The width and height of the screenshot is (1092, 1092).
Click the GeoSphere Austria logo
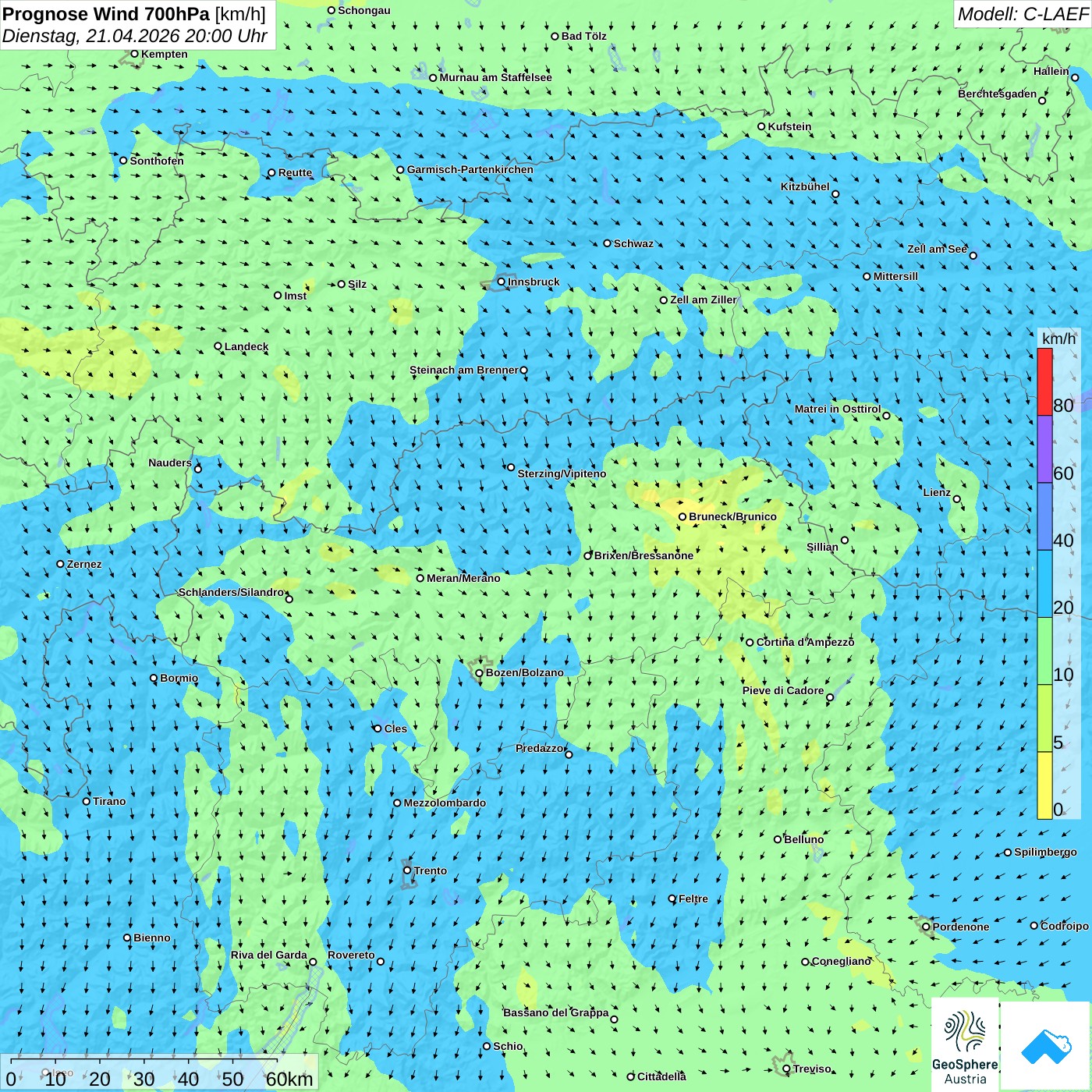(x=965, y=1045)
